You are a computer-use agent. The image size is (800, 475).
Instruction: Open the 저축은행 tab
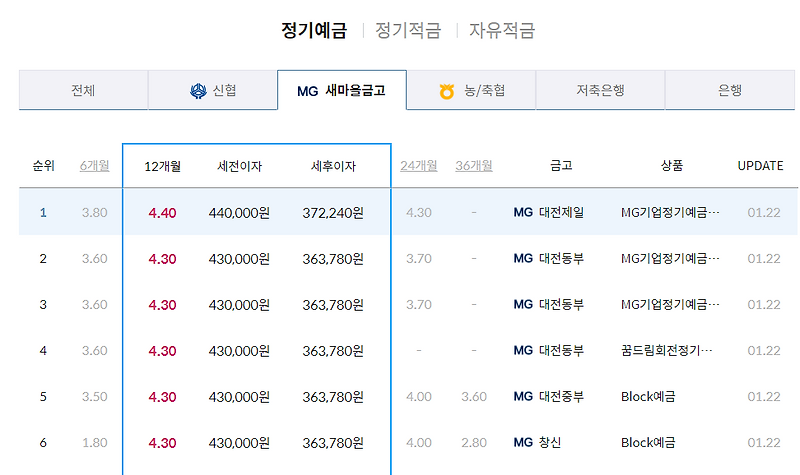coord(601,90)
